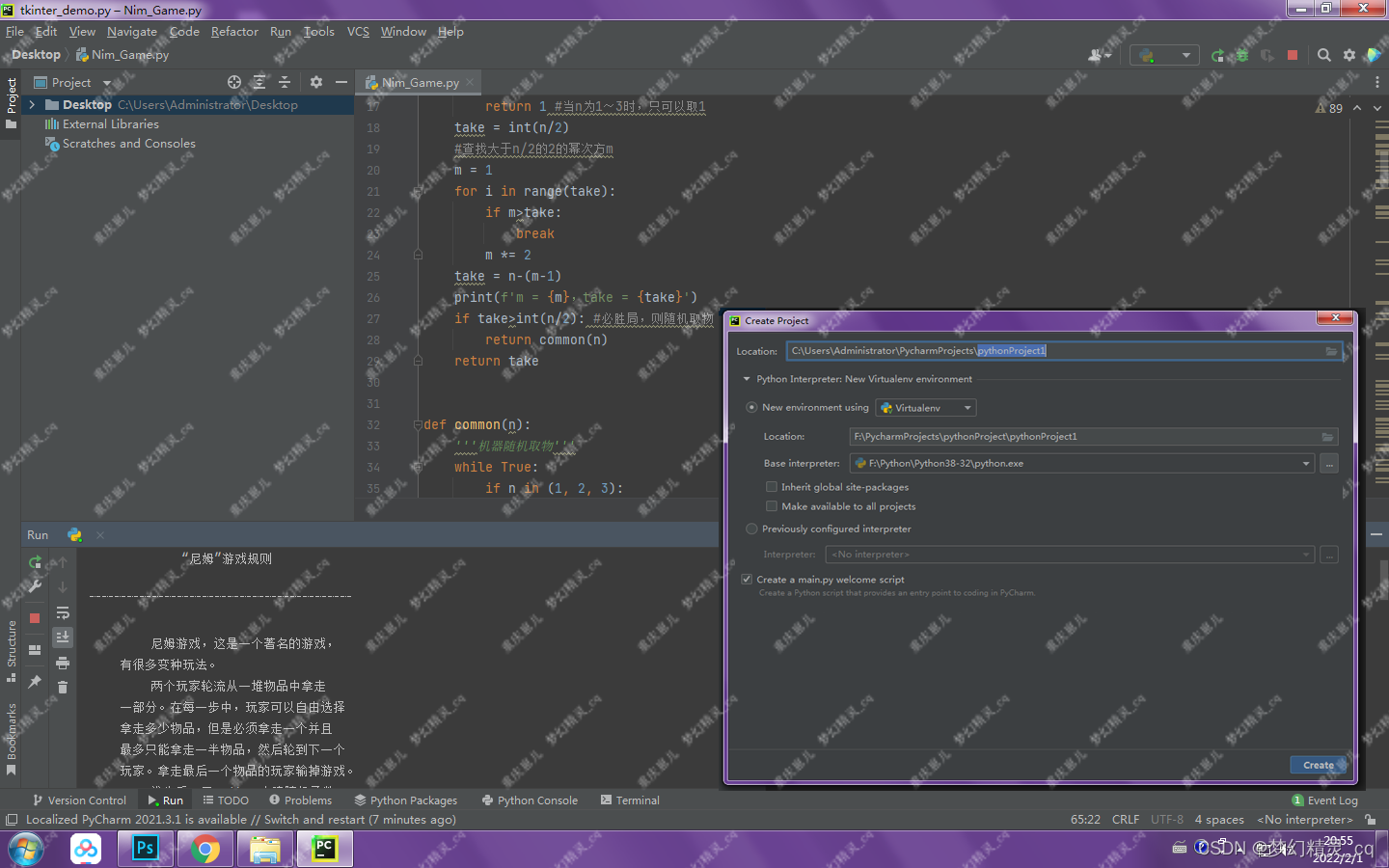This screenshot has width=1389, height=868.
Task: Print the Run console output
Action: tap(63, 663)
